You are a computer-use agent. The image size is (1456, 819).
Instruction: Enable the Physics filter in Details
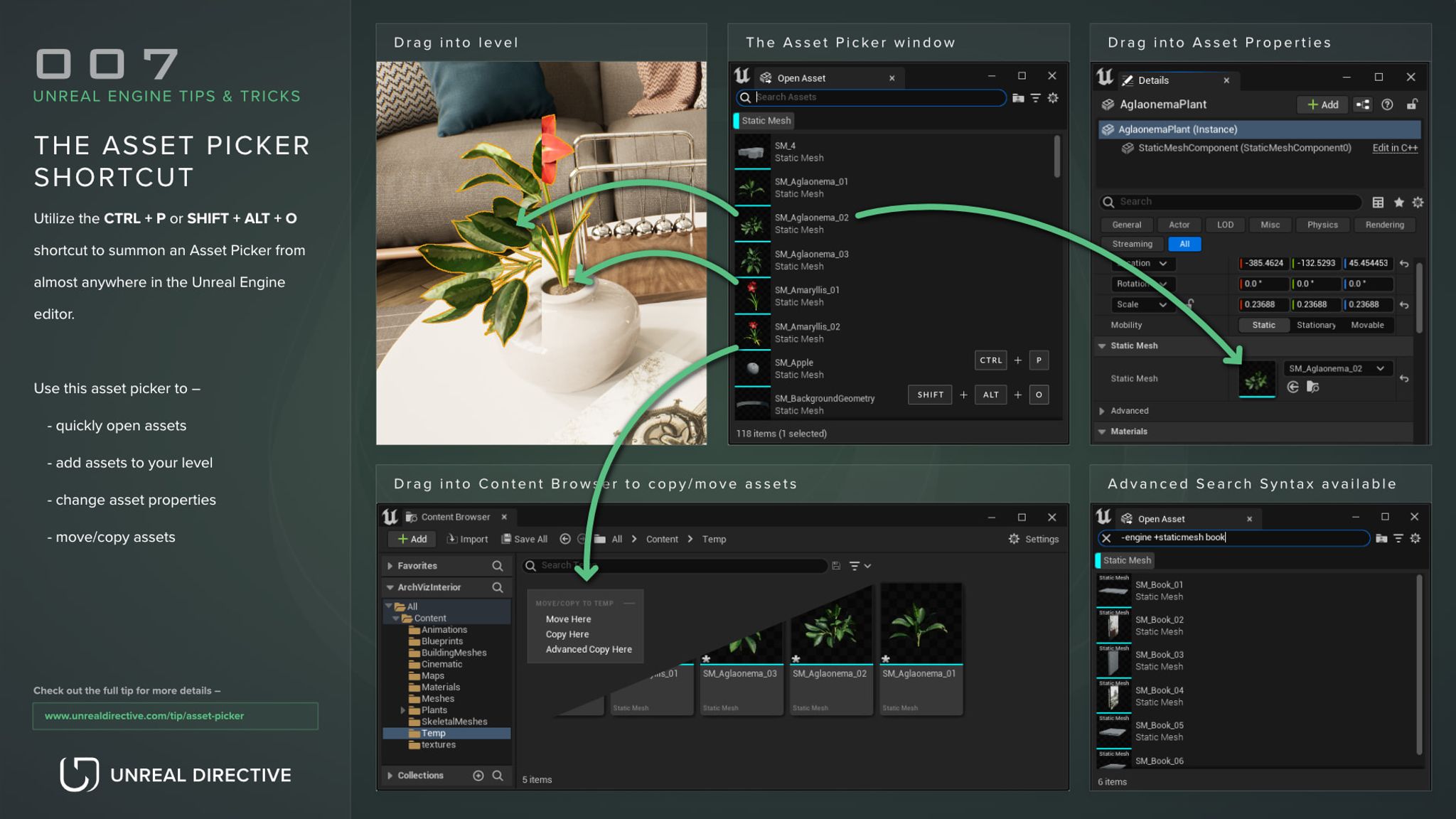(x=1322, y=225)
